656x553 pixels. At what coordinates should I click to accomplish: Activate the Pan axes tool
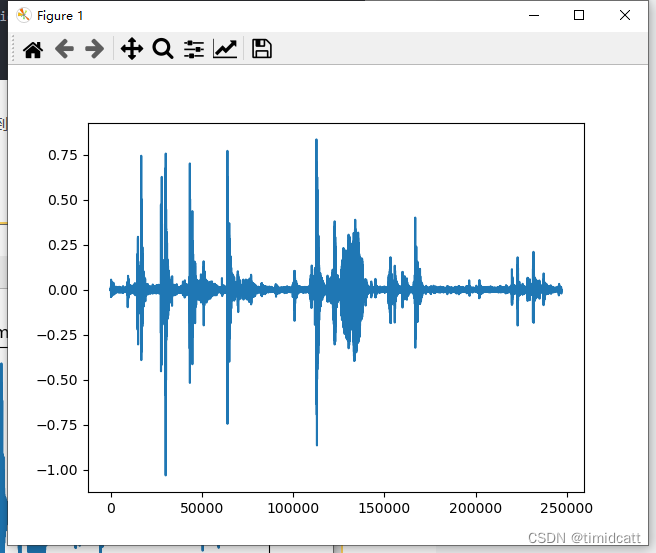[x=132, y=49]
